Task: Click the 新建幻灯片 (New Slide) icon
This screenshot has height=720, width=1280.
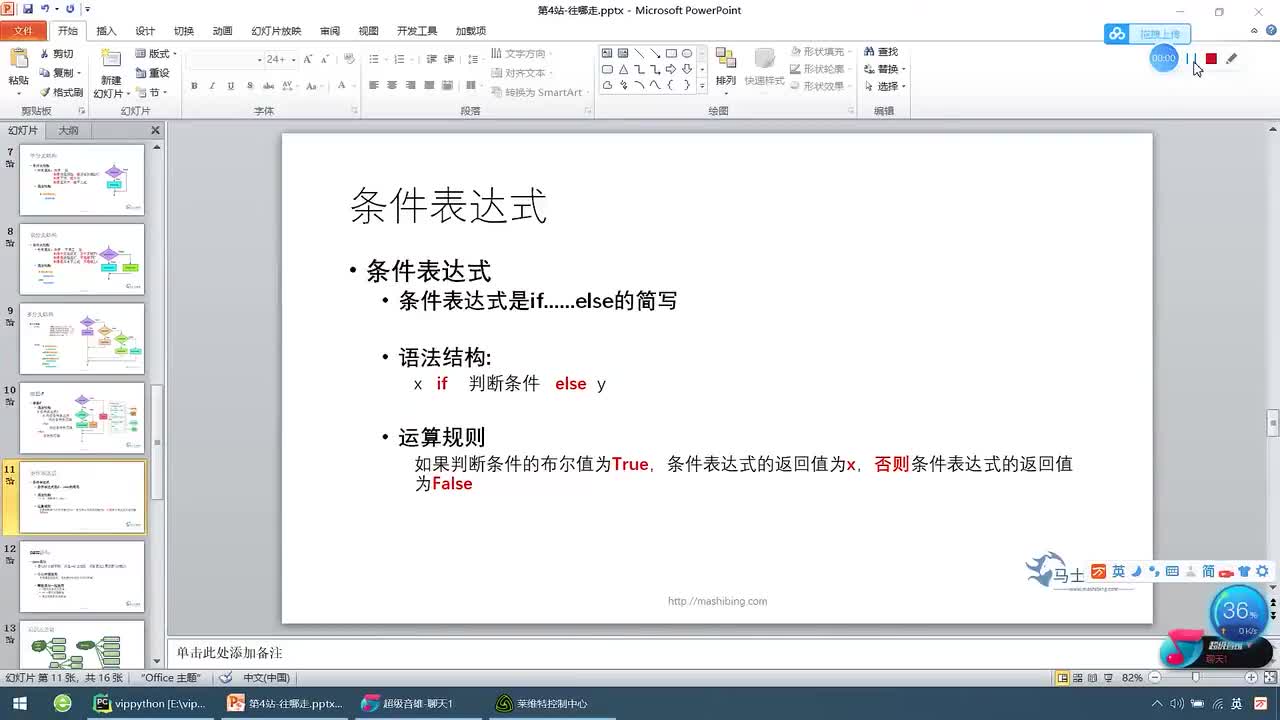Action: [x=110, y=60]
